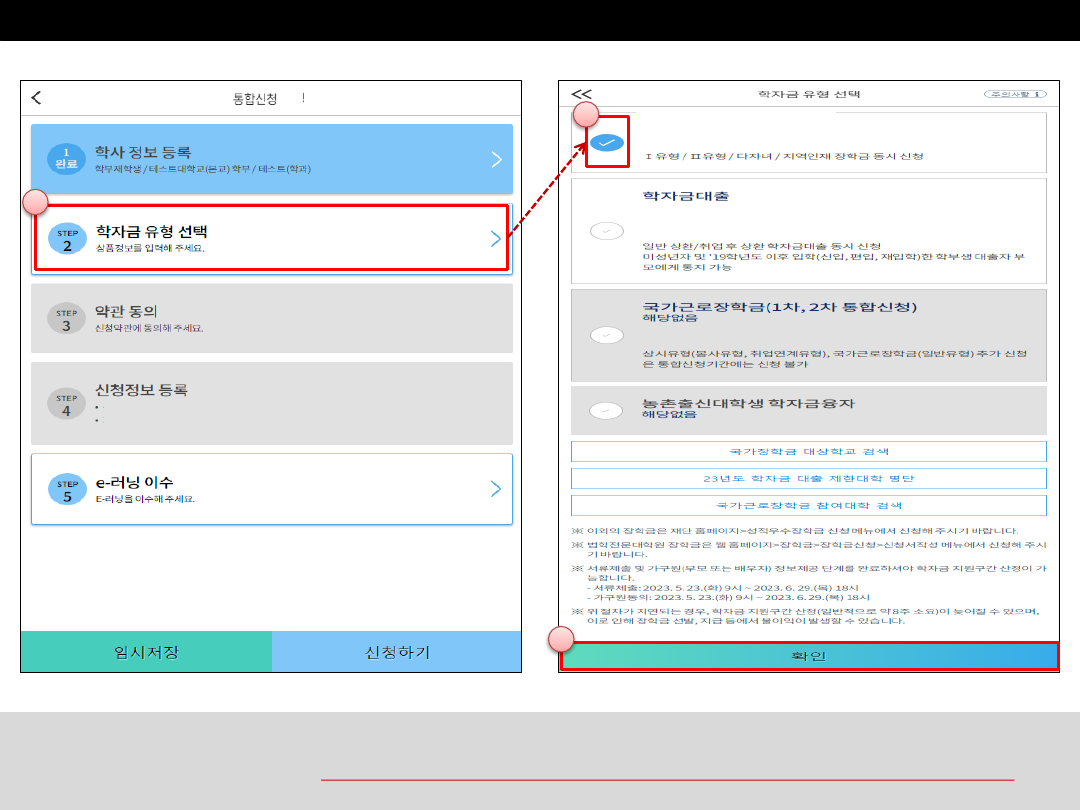Click the STEP 2 circle badge
The image size is (1080, 810).
point(66,239)
